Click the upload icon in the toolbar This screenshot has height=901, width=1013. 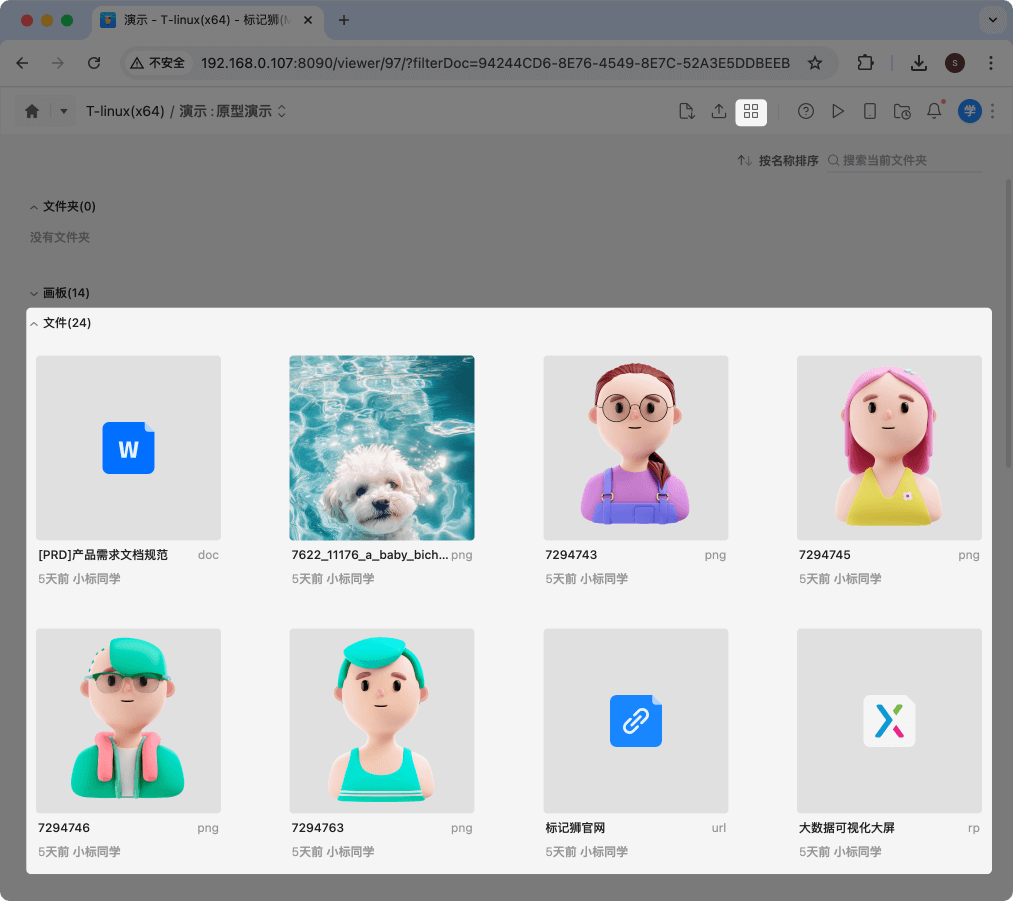click(x=719, y=111)
